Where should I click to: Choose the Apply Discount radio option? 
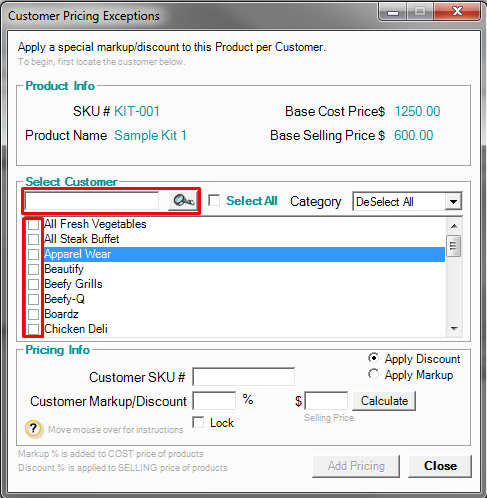[373, 358]
